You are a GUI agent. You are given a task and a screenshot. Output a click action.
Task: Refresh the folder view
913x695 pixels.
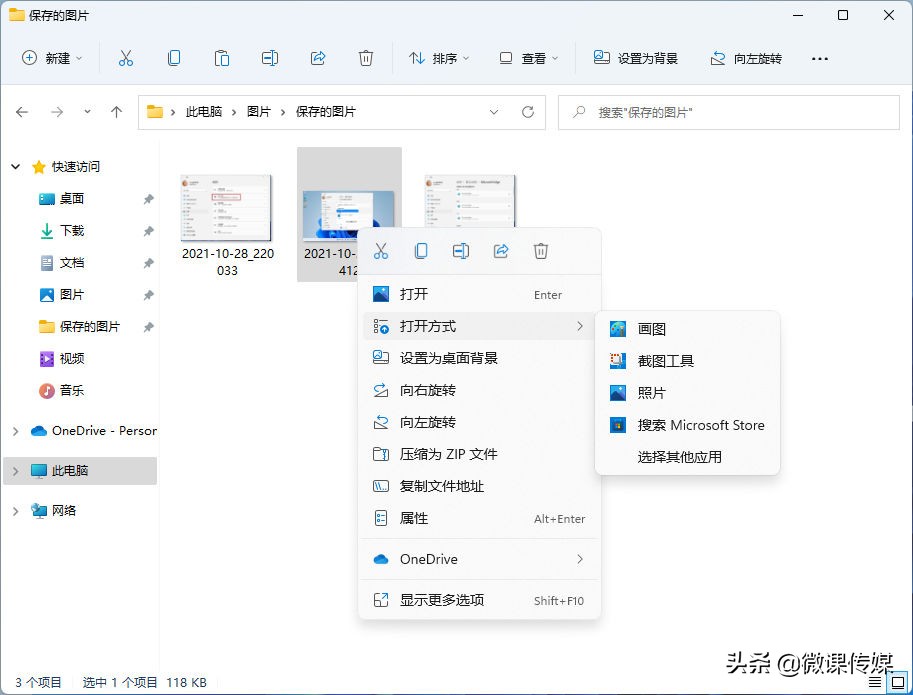point(528,112)
